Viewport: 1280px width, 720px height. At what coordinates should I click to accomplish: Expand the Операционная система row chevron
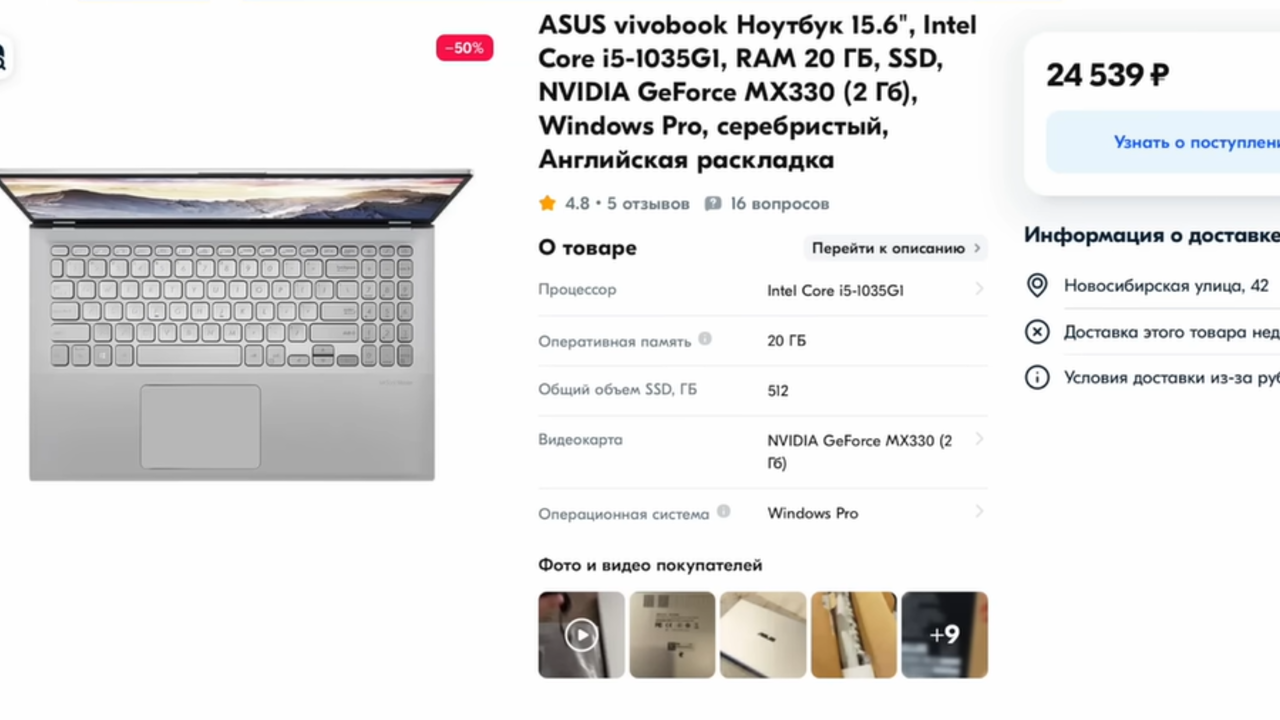979,512
